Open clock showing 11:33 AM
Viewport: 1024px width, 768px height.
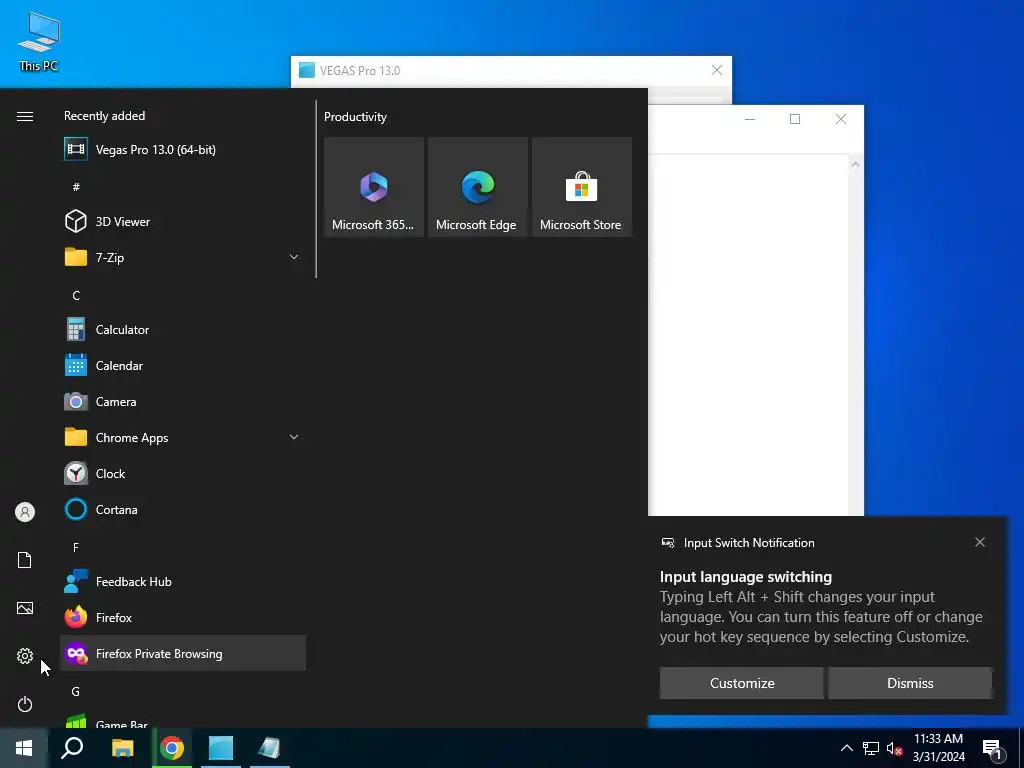click(x=938, y=748)
